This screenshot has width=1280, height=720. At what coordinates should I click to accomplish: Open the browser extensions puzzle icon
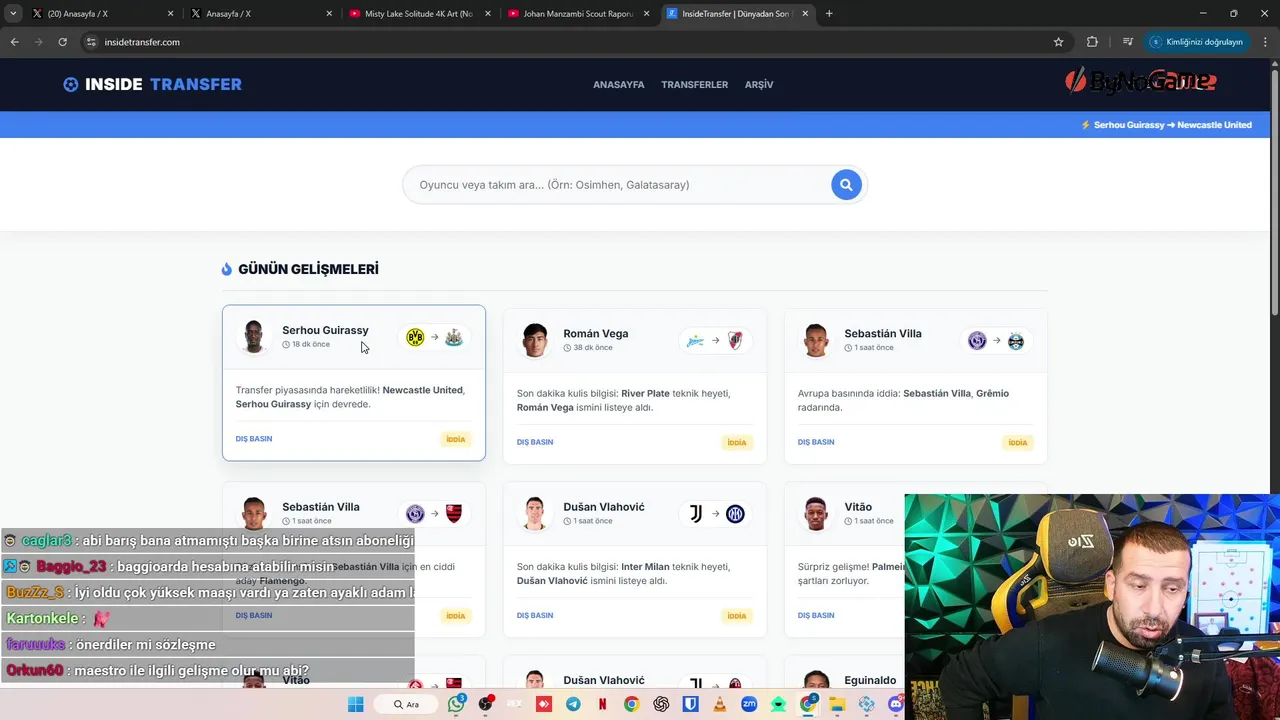point(1092,42)
